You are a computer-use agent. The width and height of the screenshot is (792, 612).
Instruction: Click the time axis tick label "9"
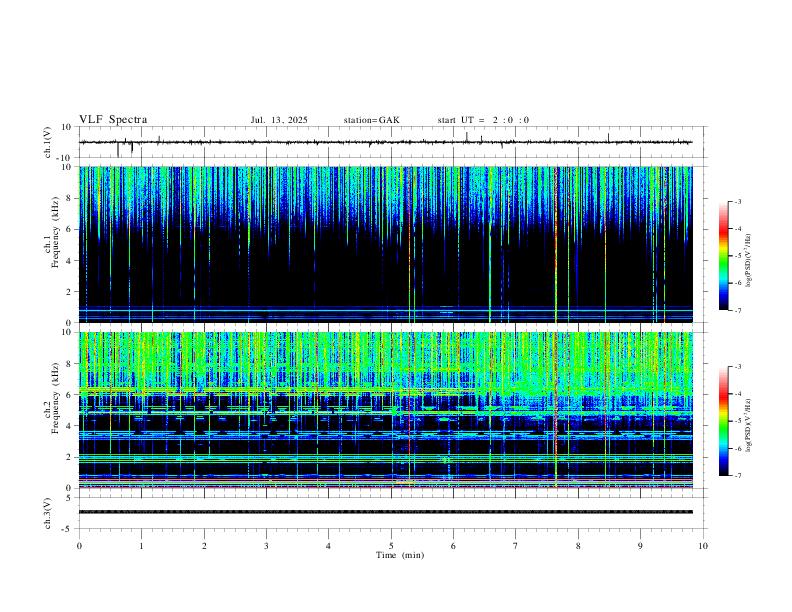tap(640, 546)
